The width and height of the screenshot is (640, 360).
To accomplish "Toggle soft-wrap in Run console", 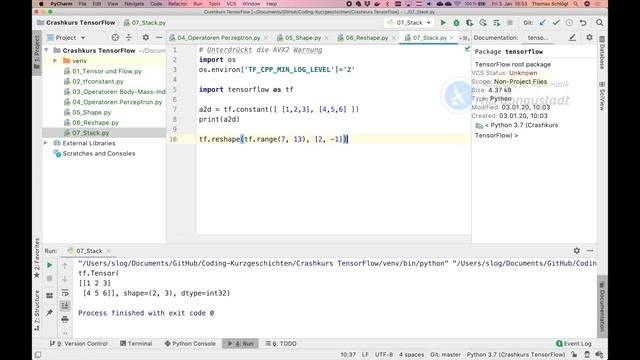I will pyautogui.click(x=65, y=293).
